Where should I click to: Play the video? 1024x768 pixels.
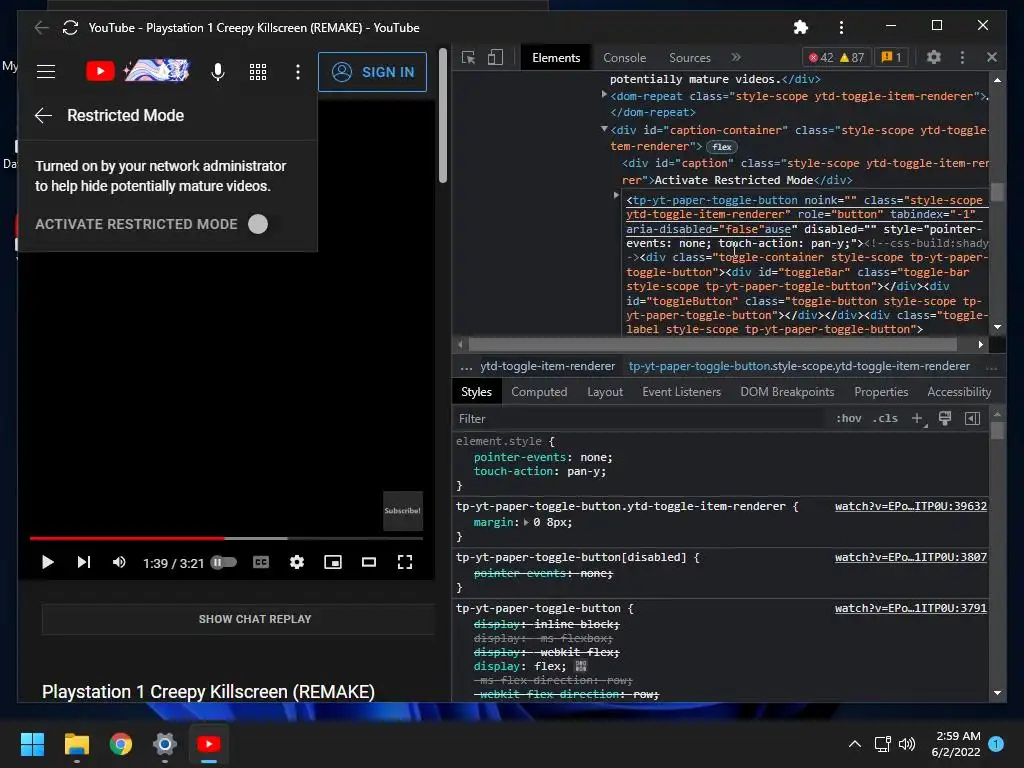[47, 562]
